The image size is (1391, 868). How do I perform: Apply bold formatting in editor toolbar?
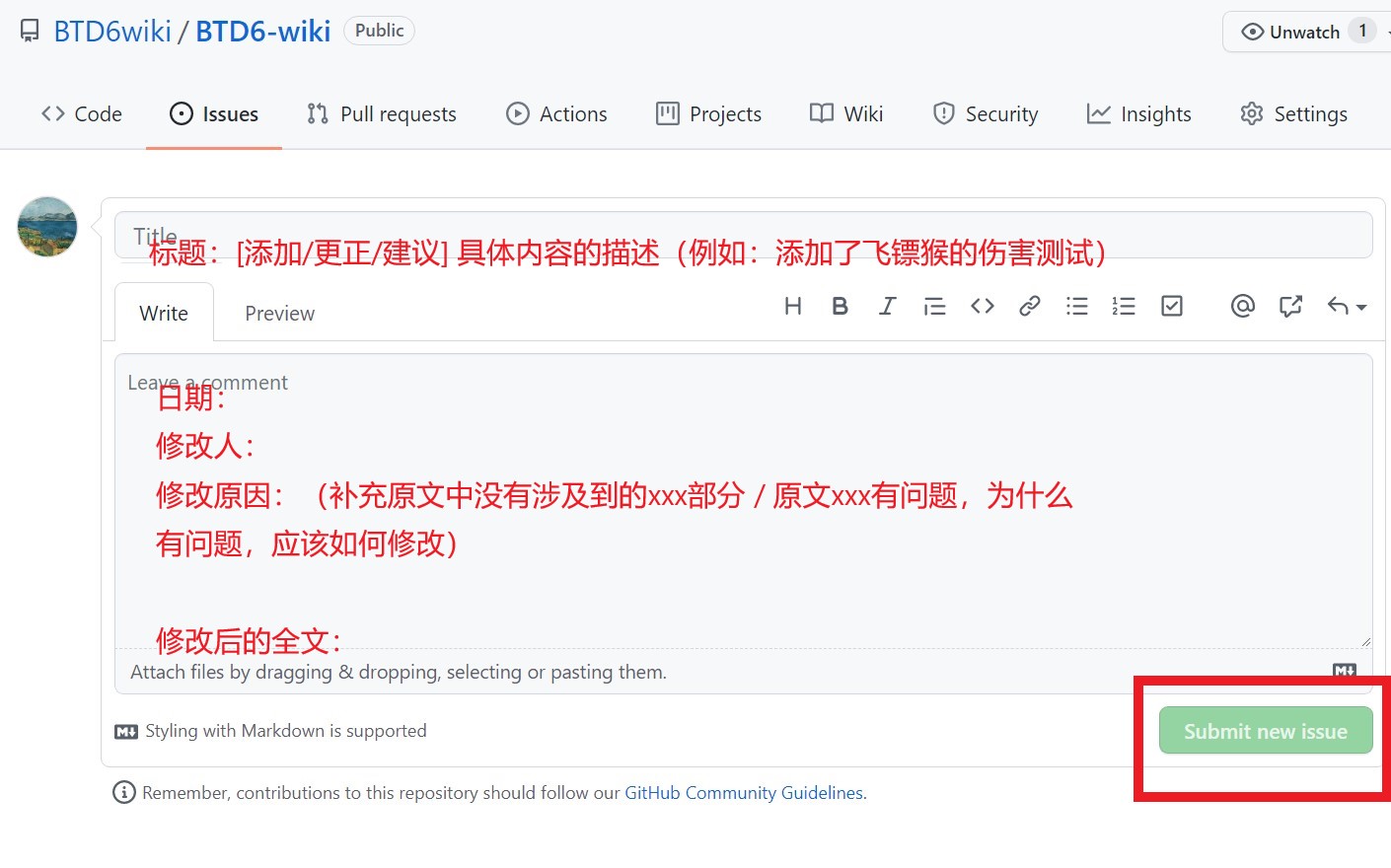pyautogui.click(x=840, y=306)
